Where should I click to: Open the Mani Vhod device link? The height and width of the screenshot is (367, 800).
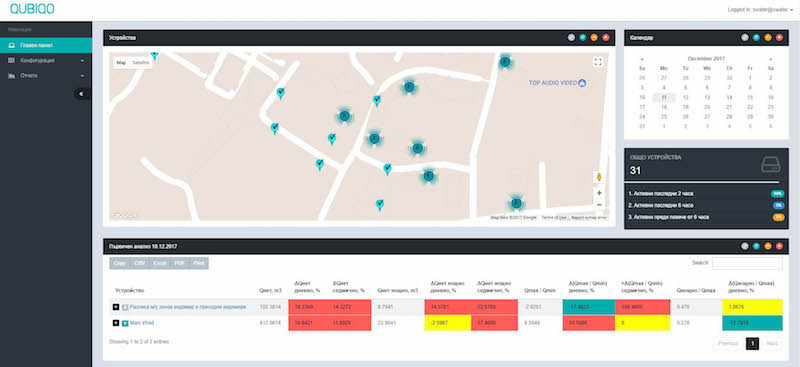coord(142,323)
